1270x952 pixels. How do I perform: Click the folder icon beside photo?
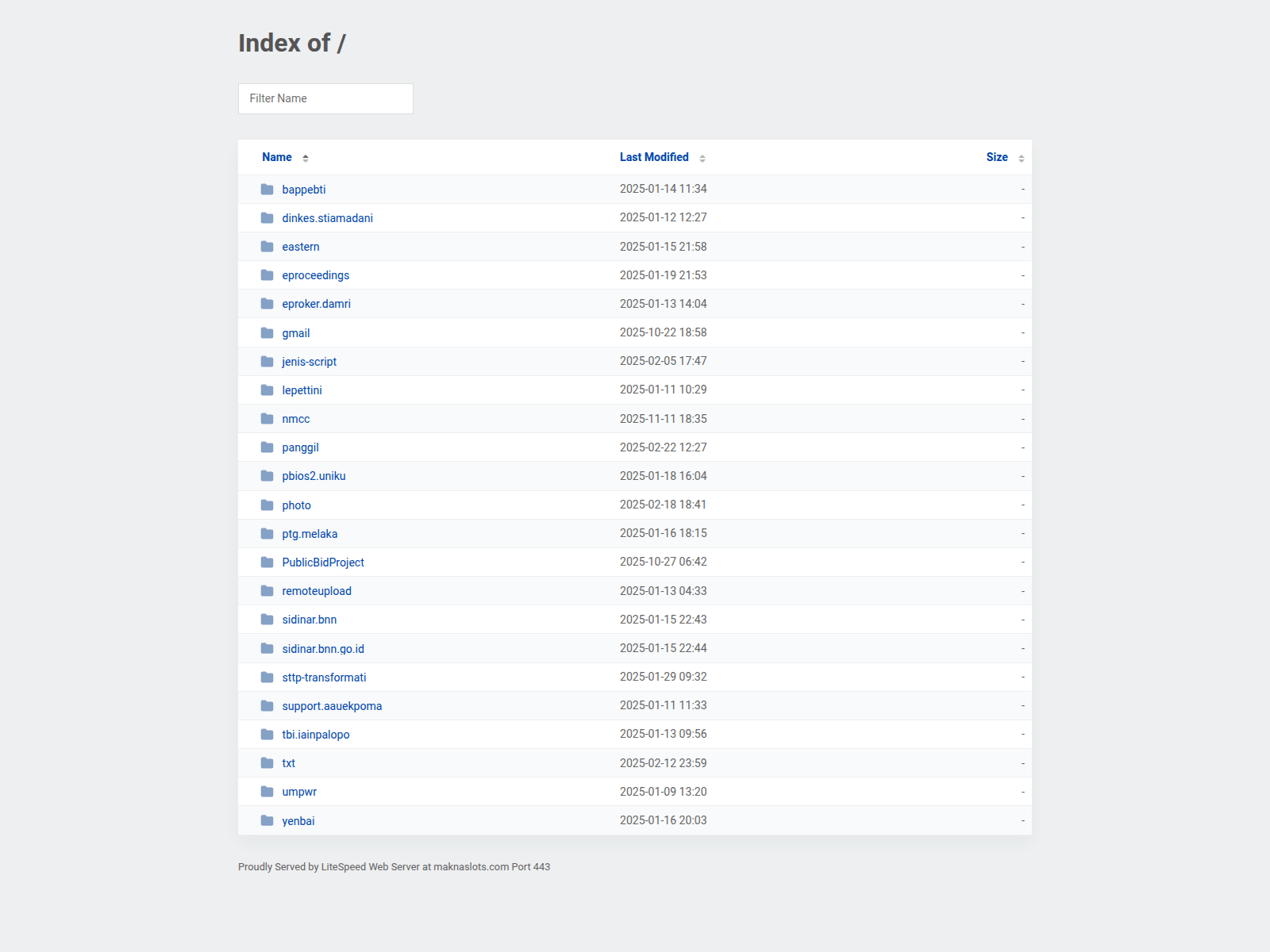point(267,505)
